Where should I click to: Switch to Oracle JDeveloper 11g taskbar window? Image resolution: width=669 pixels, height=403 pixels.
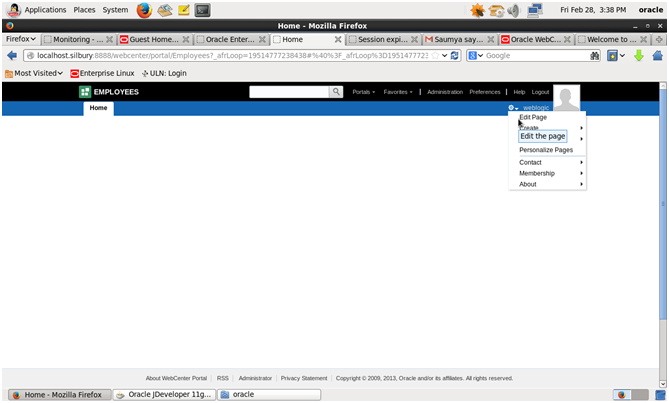coord(164,394)
